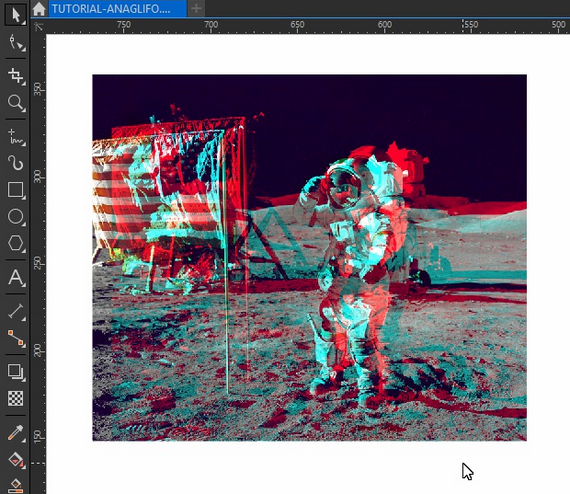Pick the Transparency checkerboard tool
Viewport: 570px width, 494px height.
coord(15,398)
